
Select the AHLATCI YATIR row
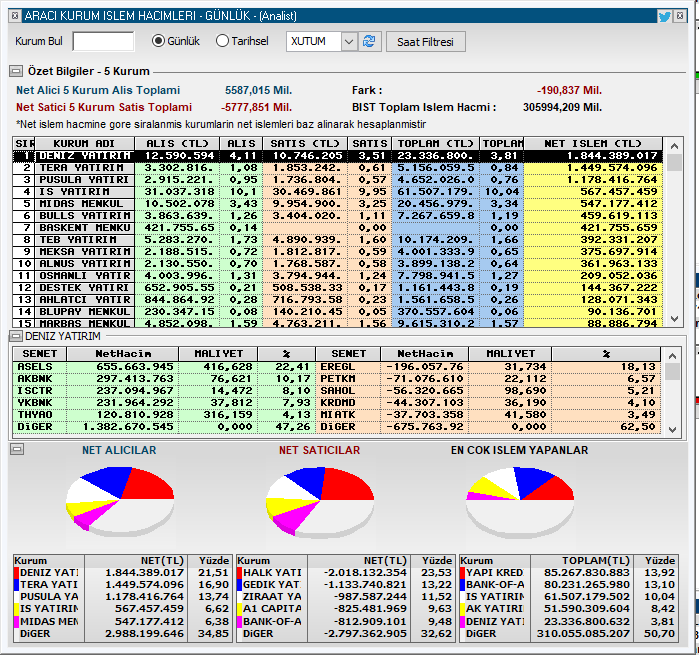(337, 300)
